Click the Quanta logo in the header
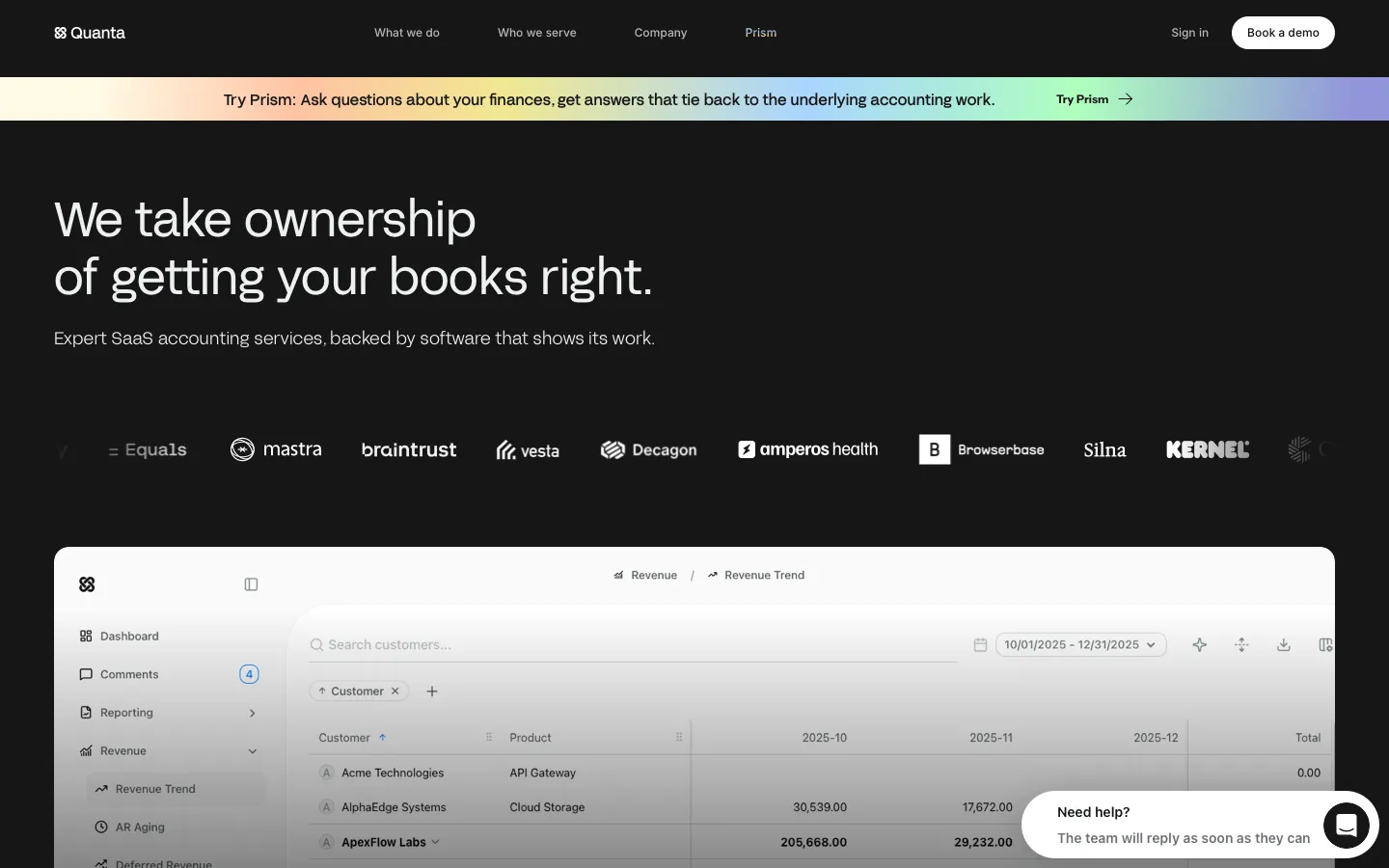This screenshot has height=868, width=1389. (x=90, y=33)
